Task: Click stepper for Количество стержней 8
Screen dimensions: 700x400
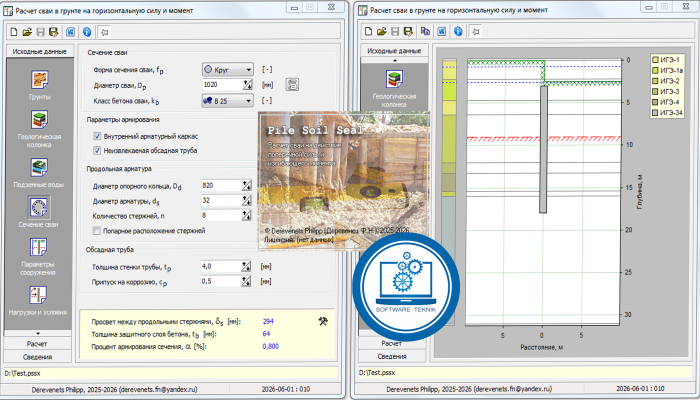Action: pos(247,216)
